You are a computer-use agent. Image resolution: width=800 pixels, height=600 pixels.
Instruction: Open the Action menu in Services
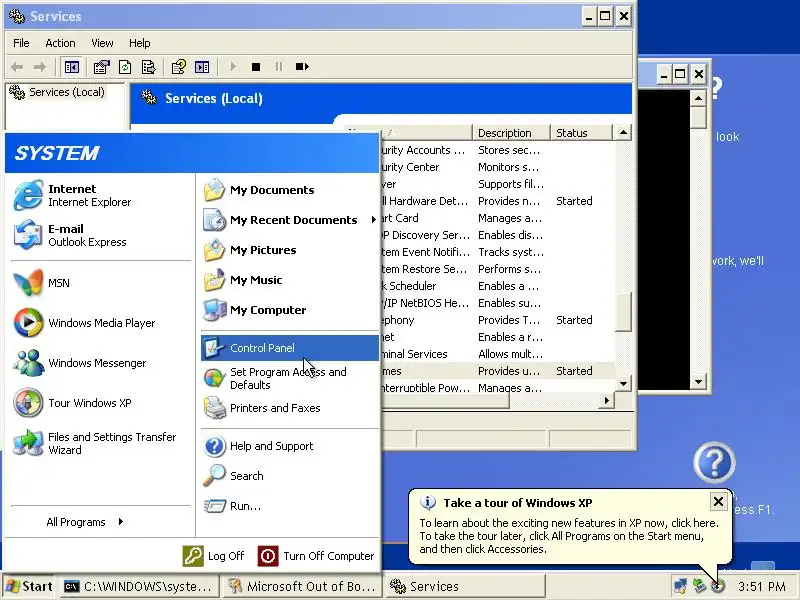tap(60, 43)
